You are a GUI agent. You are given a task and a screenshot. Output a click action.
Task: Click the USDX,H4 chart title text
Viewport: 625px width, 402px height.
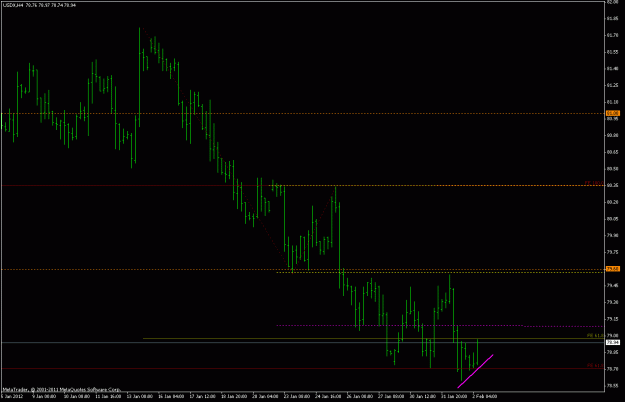39,5
